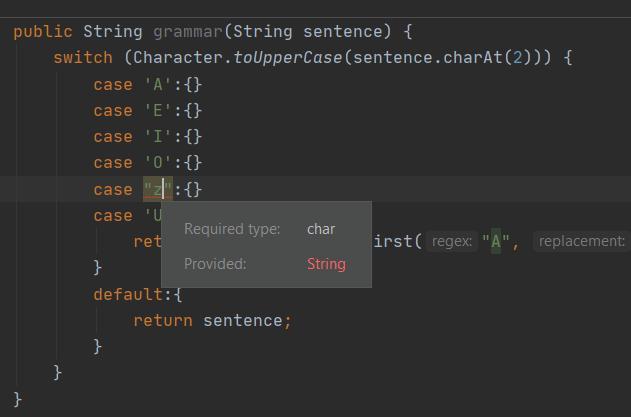Click the default keyword
Image resolution: width=631 pixels, height=417 pixels.
click(128, 294)
